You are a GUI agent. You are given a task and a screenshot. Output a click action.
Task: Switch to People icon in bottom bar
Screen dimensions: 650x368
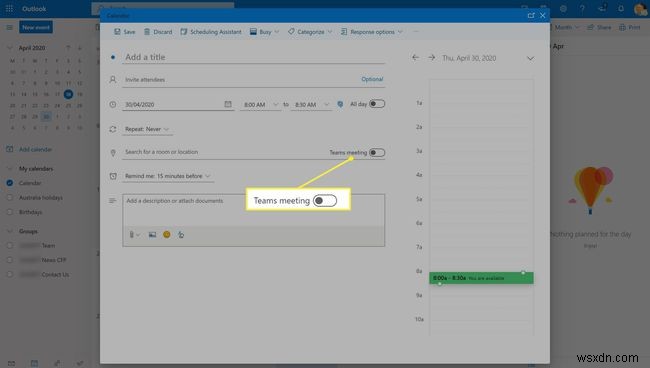[57, 363]
